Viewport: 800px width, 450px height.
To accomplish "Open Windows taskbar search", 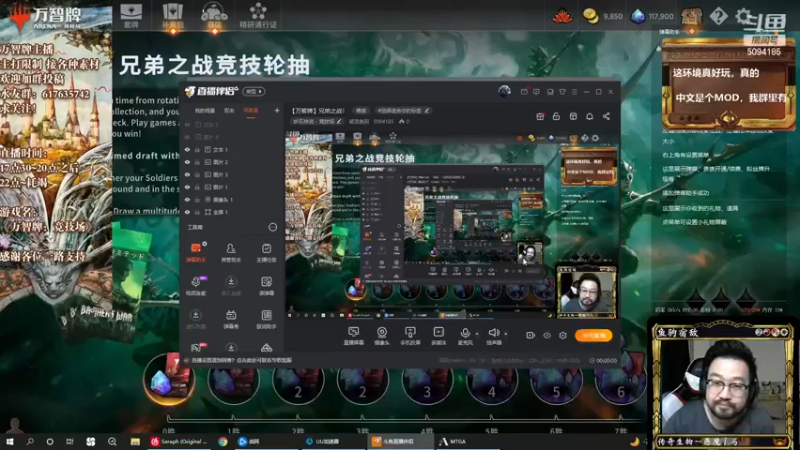I will coord(30,441).
